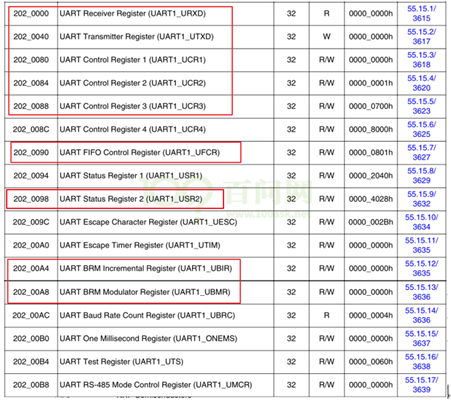This screenshot has width=451, height=400.
Task: Click text UART Control Register 4 (UART1_UCR4)
Action: (133, 129)
